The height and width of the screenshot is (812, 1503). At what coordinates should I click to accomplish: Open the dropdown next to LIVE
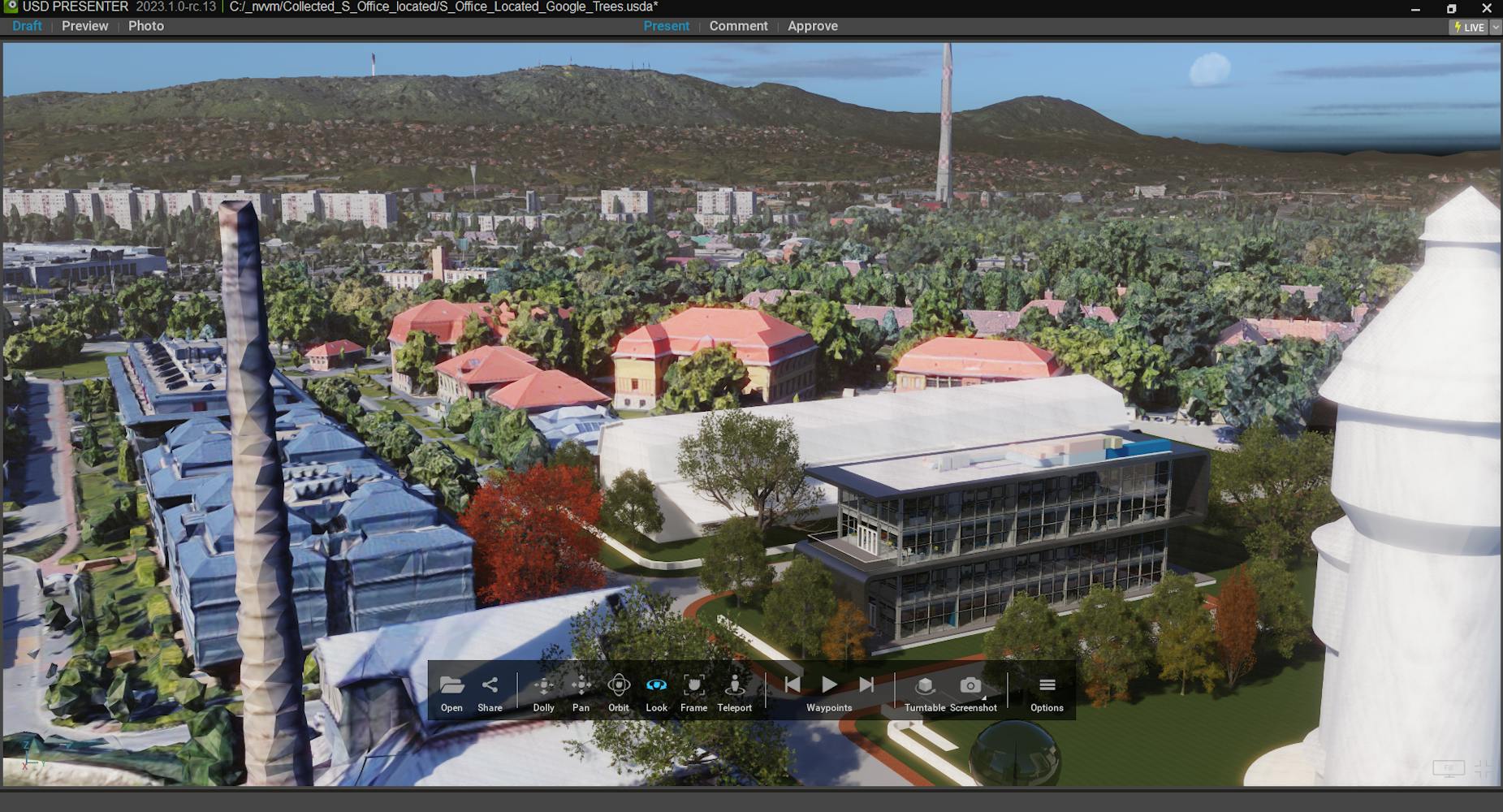pos(1494,27)
